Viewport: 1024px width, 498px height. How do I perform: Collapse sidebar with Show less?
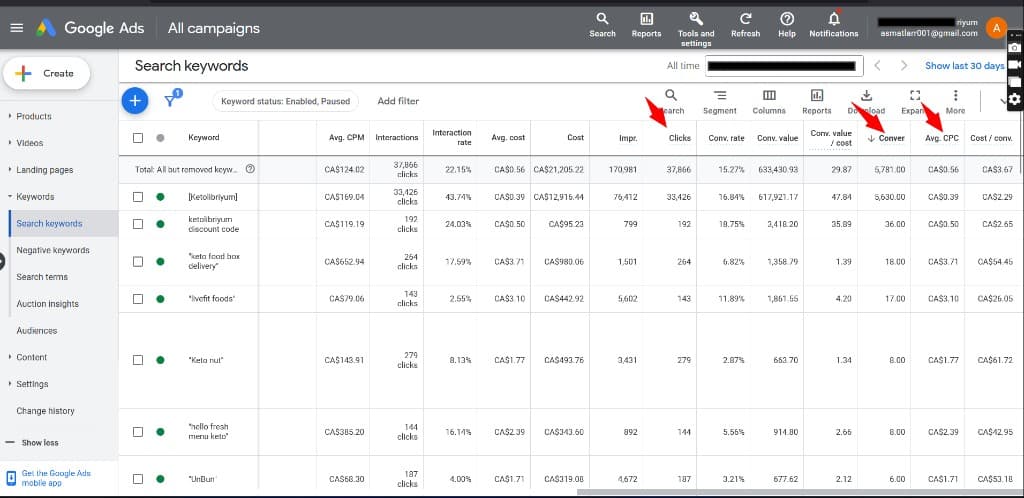(33, 443)
